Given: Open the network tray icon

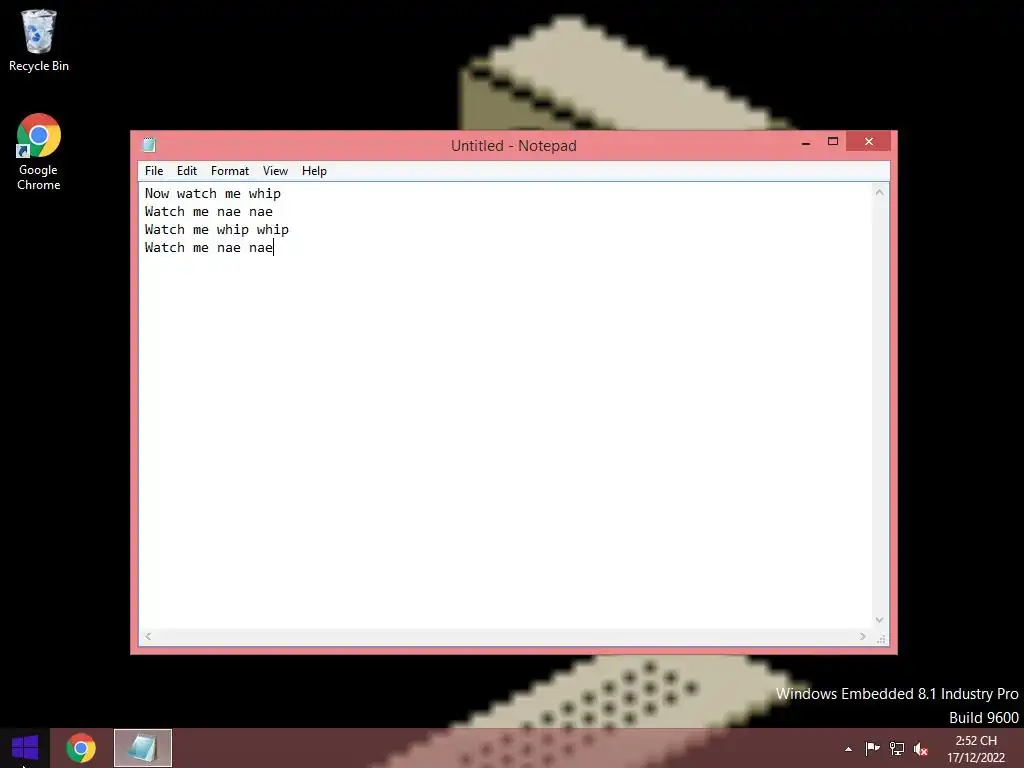Looking at the screenshot, I should 897,749.
